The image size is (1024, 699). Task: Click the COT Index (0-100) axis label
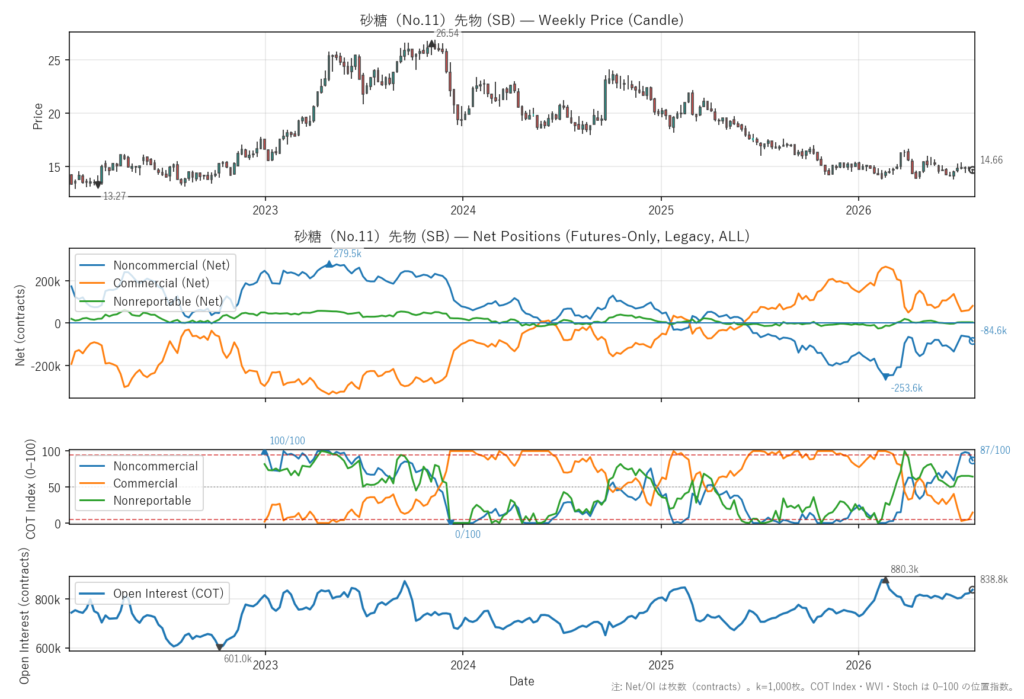(x=30, y=489)
